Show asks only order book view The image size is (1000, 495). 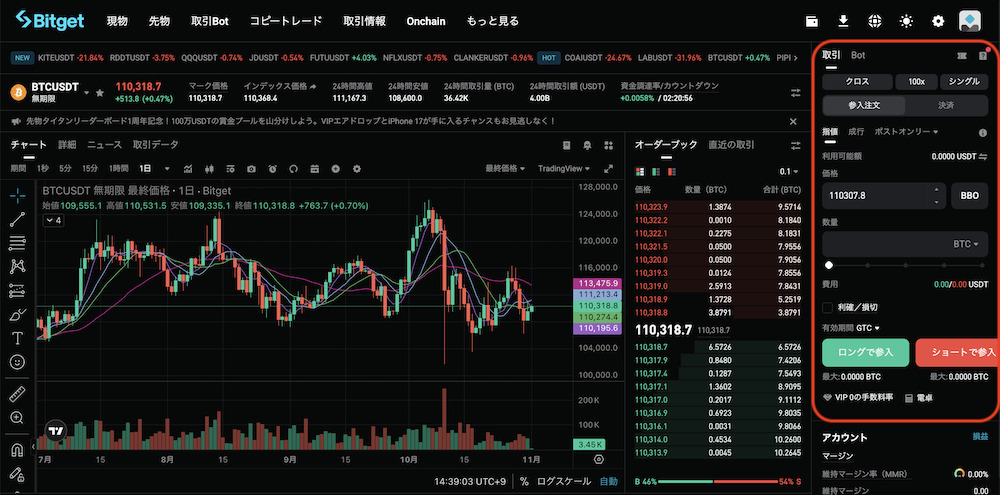point(672,172)
